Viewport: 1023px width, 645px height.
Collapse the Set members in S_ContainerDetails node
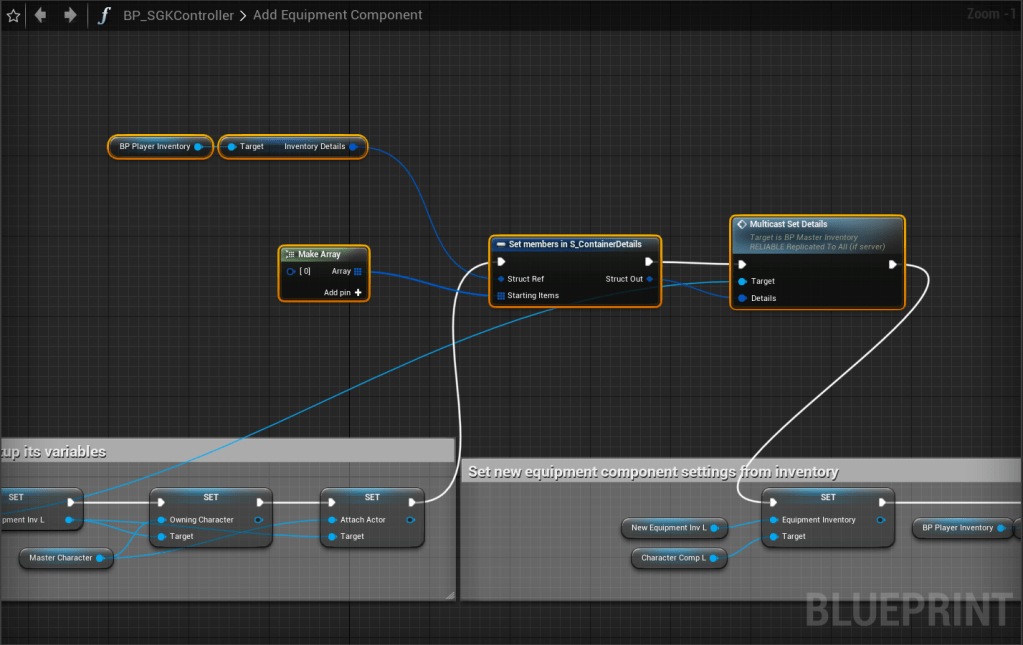click(x=500, y=244)
